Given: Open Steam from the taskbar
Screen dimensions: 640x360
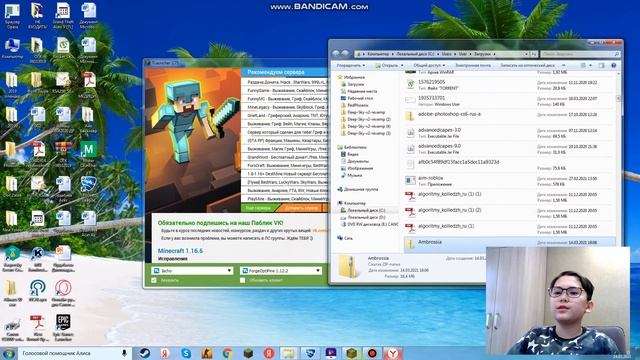Looking at the screenshot, I should click(144, 353).
